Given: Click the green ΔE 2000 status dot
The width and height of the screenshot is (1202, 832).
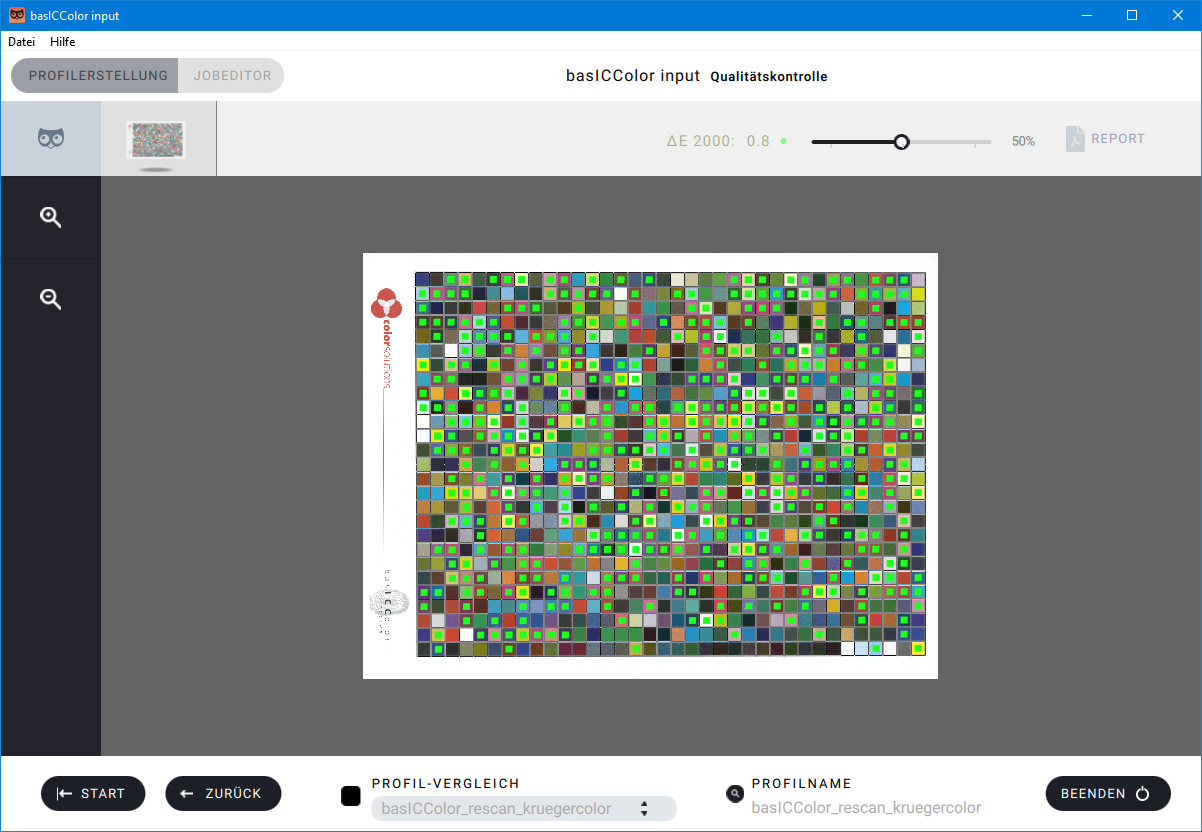Looking at the screenshot, I should [x=783, y=142].
